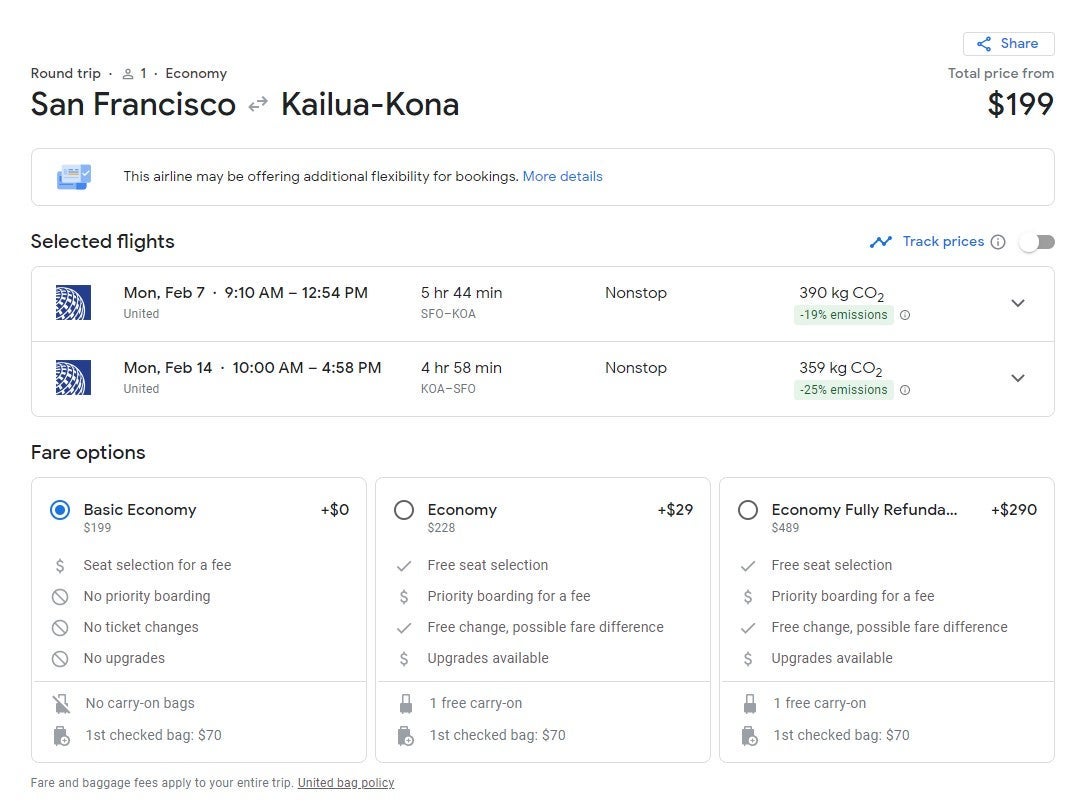Screen dimensions: 1084x808
Task: Expand the Feb 7 outbound flight details
Action: tap(1017, 303)
